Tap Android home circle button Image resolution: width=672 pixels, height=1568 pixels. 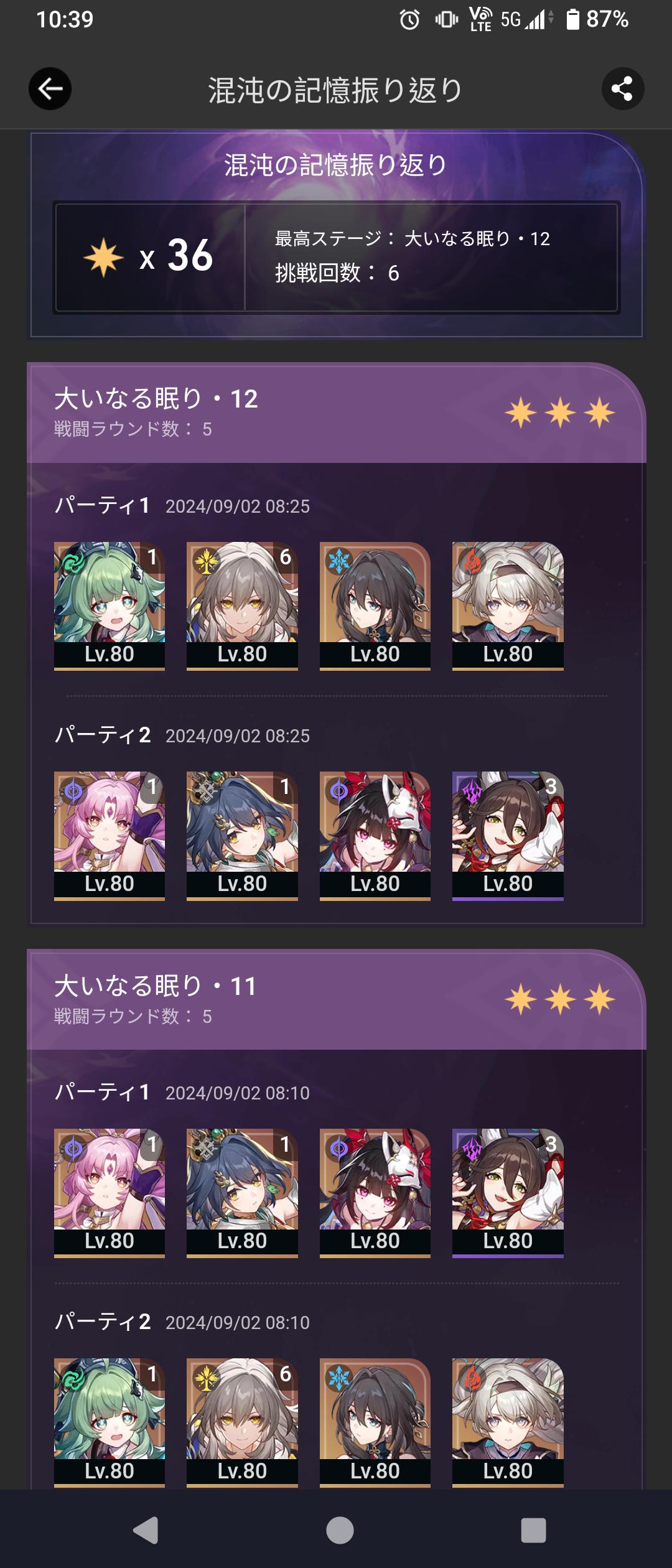click(340, 1530)
